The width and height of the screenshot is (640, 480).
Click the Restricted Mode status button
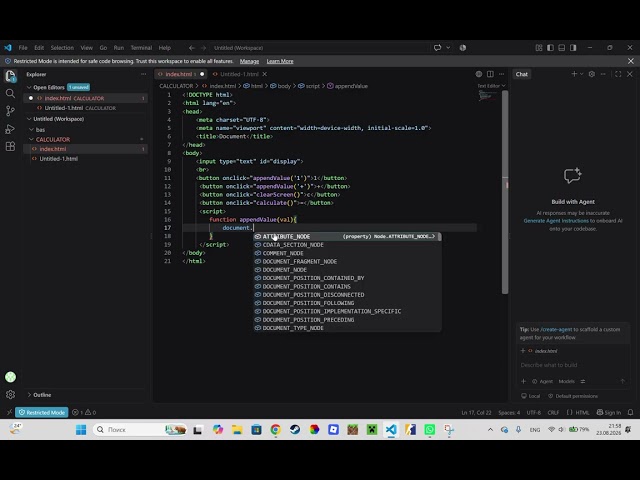(42, 412)
